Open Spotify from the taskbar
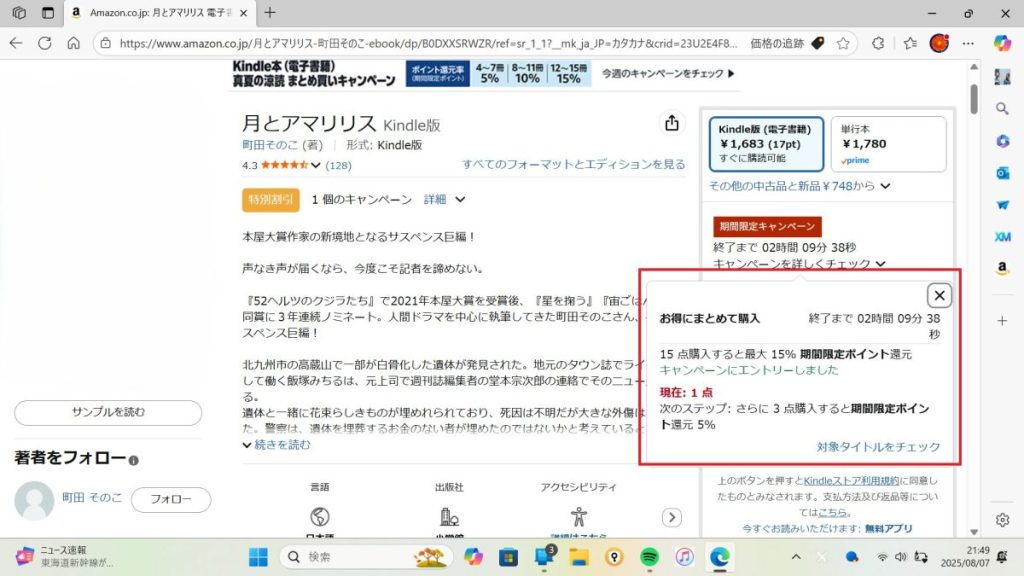Viewport: 1024px width, 576px height. coord(649,557)
